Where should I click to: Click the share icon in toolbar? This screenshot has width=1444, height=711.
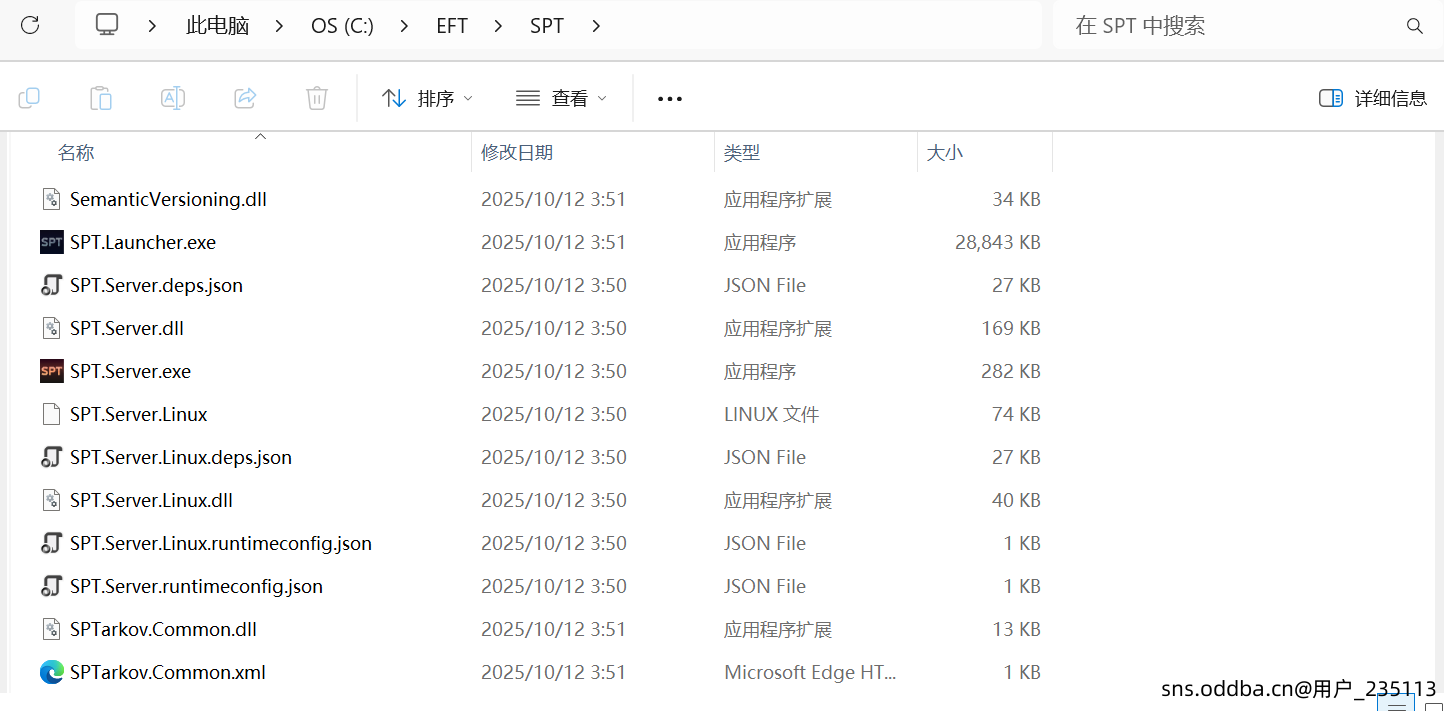point(245,98)
